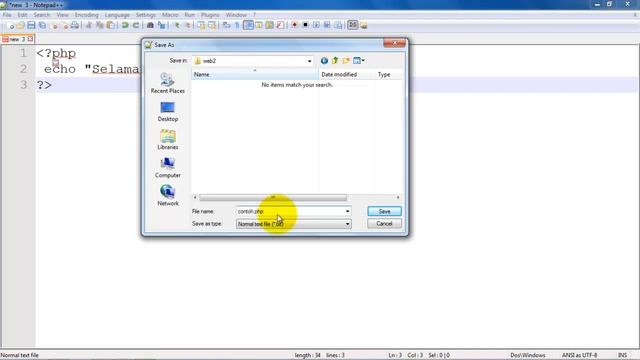Go to Desktop in the dialog sidebar
The image size is (640, 360).
pyautogui.click(x=168, y=111)
